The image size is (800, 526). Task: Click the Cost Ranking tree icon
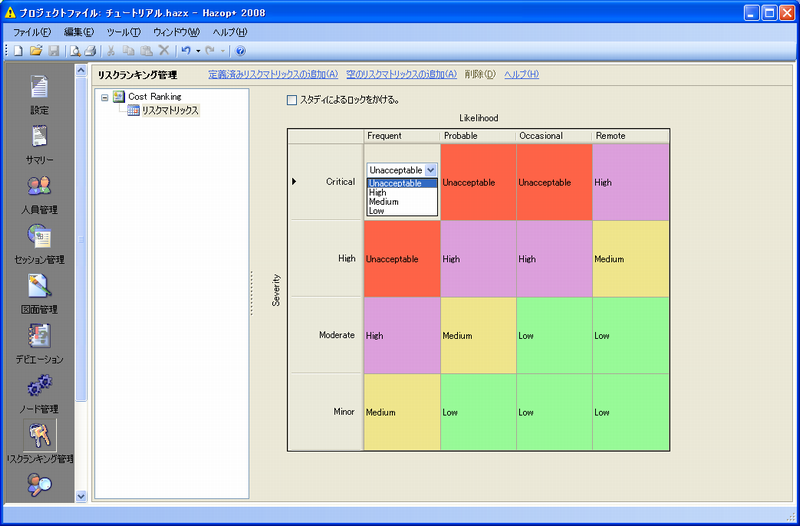pos(119,96)
